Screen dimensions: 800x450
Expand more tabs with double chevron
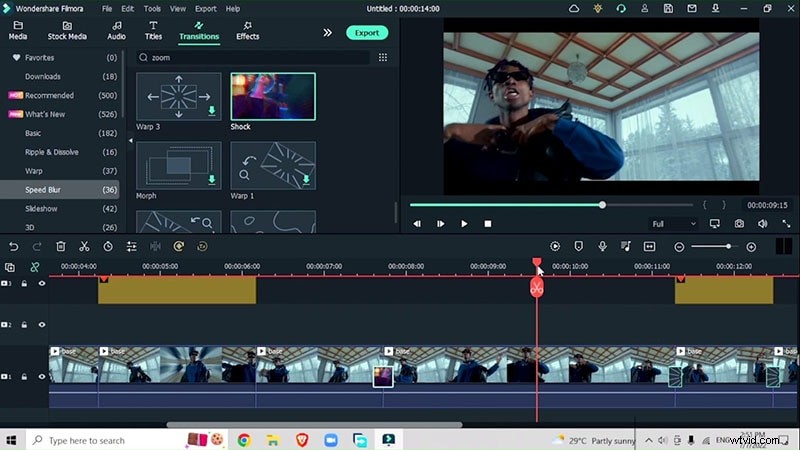point(328,33)
